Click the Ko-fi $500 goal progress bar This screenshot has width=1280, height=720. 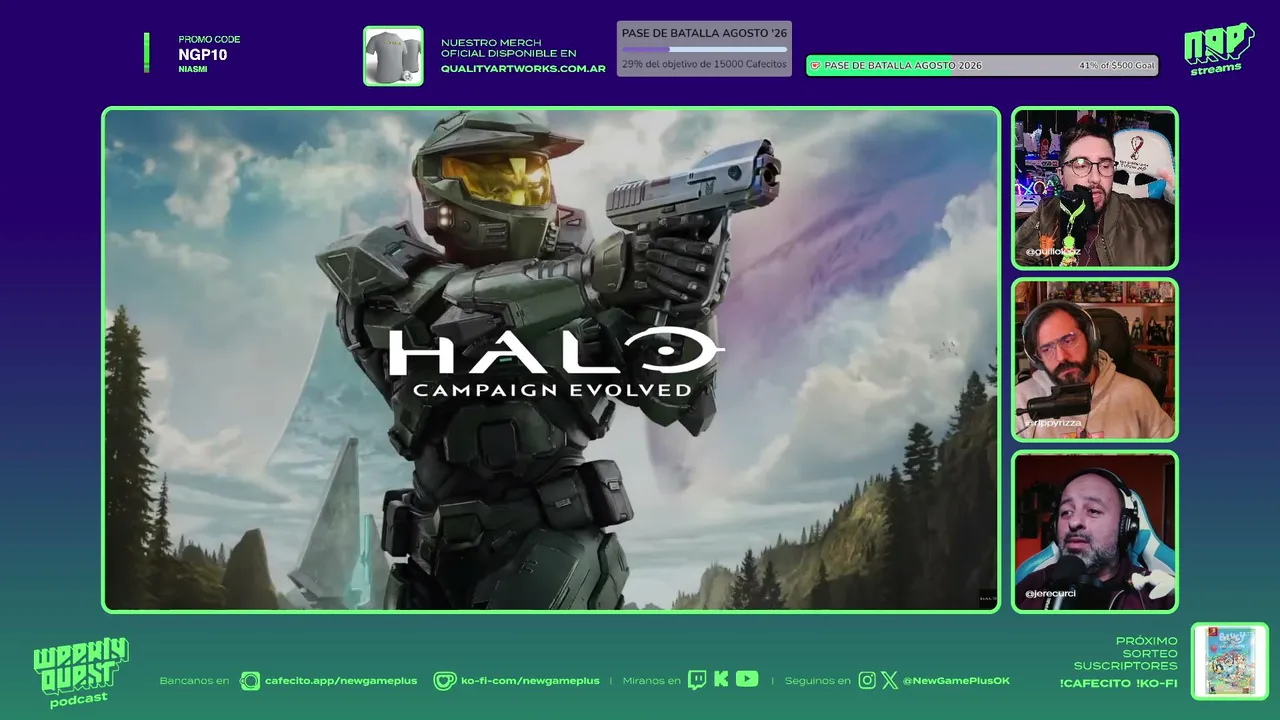[982, 66]
